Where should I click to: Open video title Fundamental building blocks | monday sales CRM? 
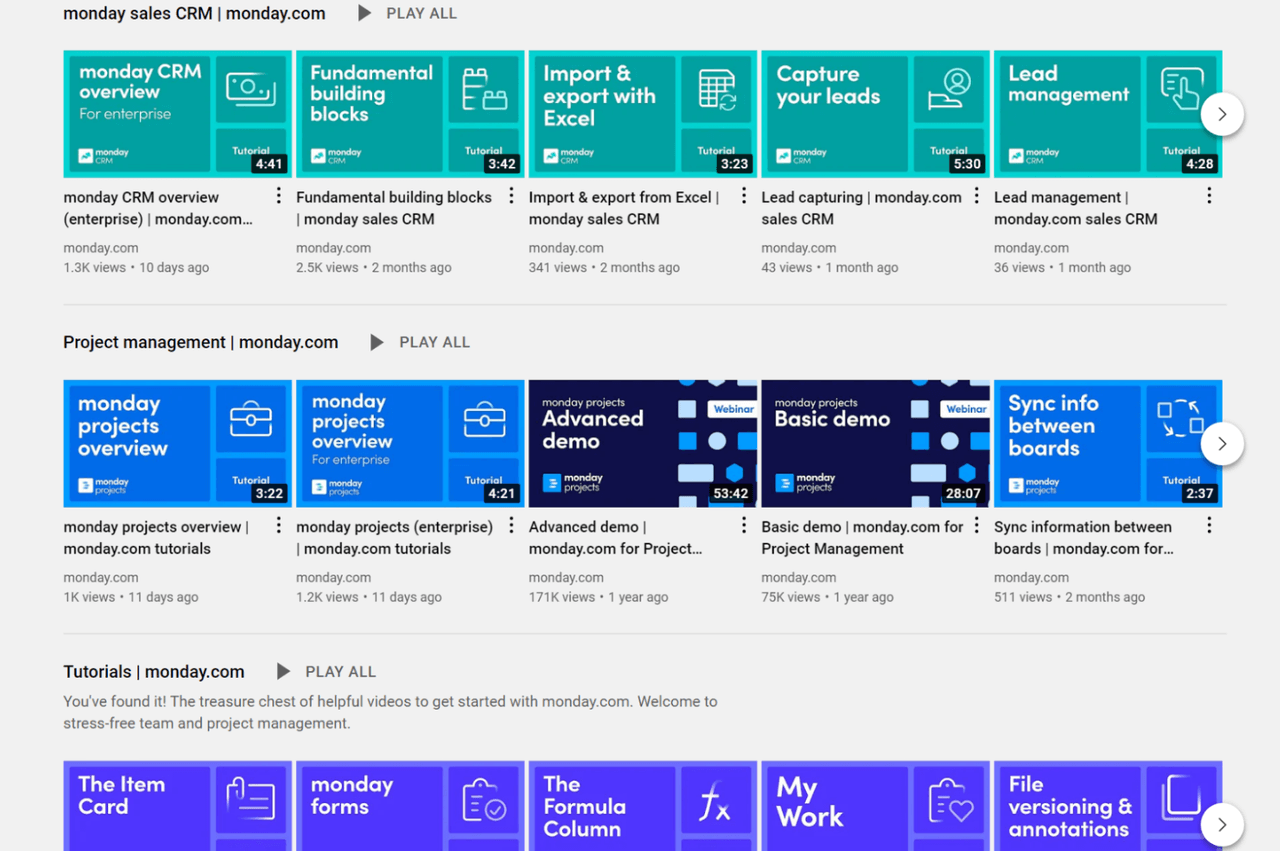coord(394,208)
